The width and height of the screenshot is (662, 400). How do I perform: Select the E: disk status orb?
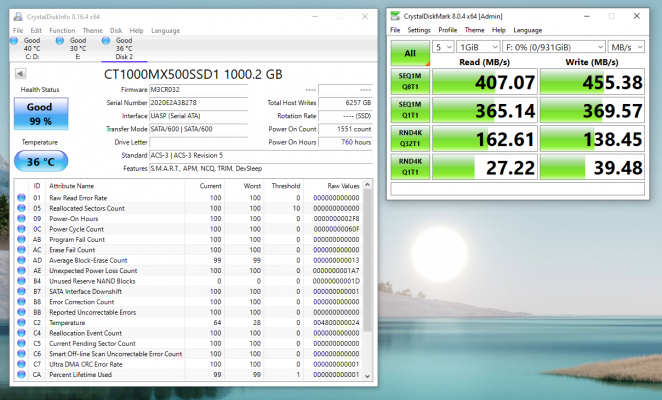(x=60, y=40)
